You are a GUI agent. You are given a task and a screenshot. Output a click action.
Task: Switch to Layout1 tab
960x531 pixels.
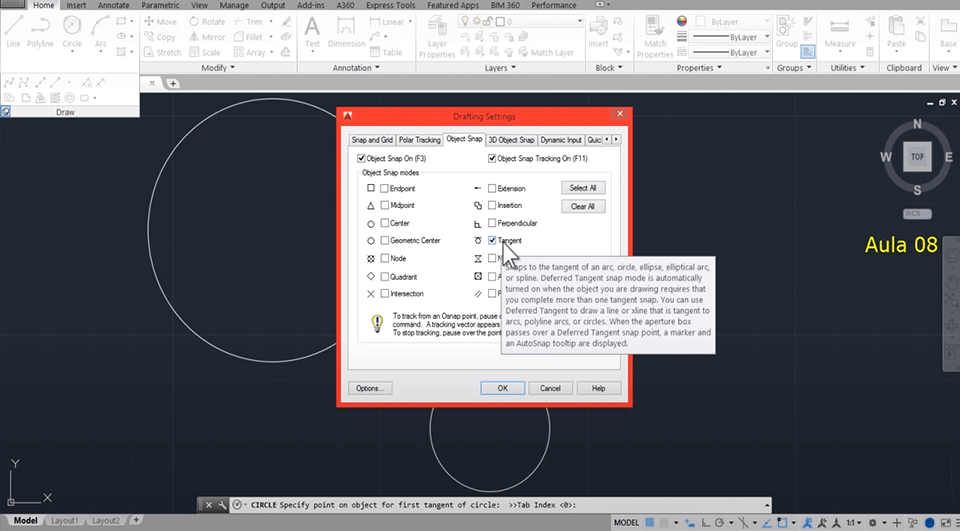64,521
